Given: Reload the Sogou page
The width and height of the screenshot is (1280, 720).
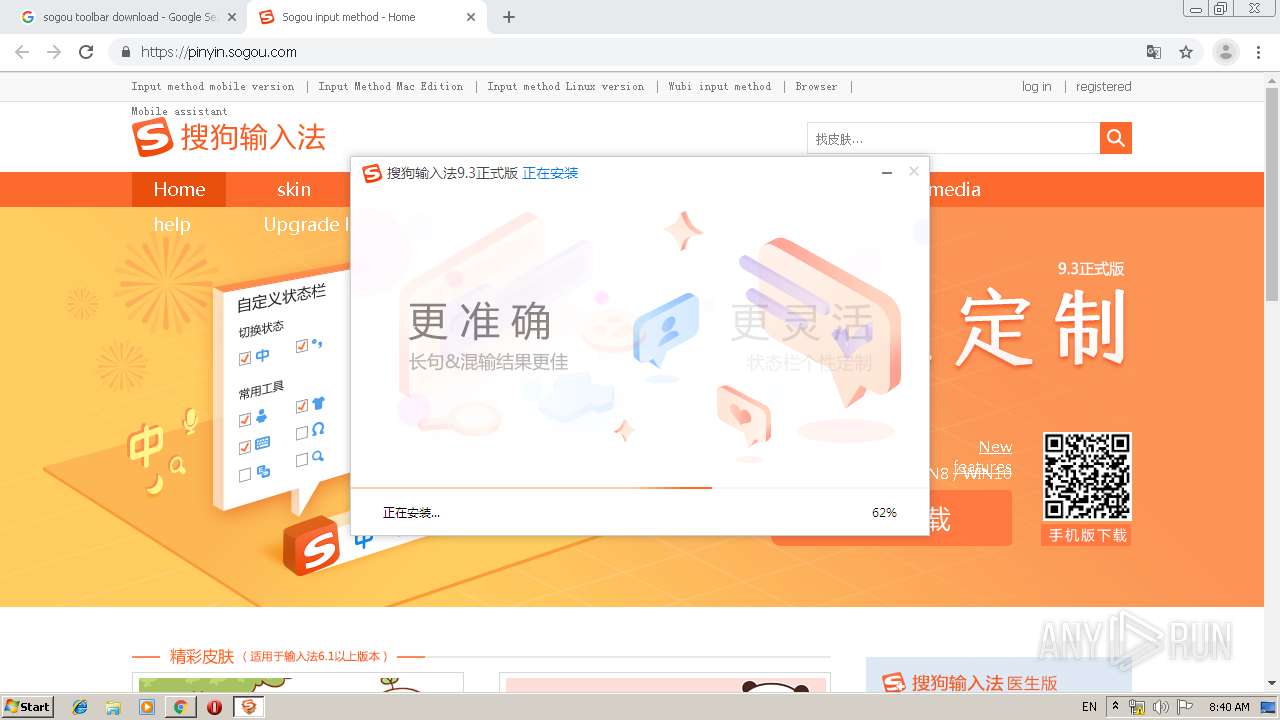Looking at the screenshot, I should click(x=86, y=52).
